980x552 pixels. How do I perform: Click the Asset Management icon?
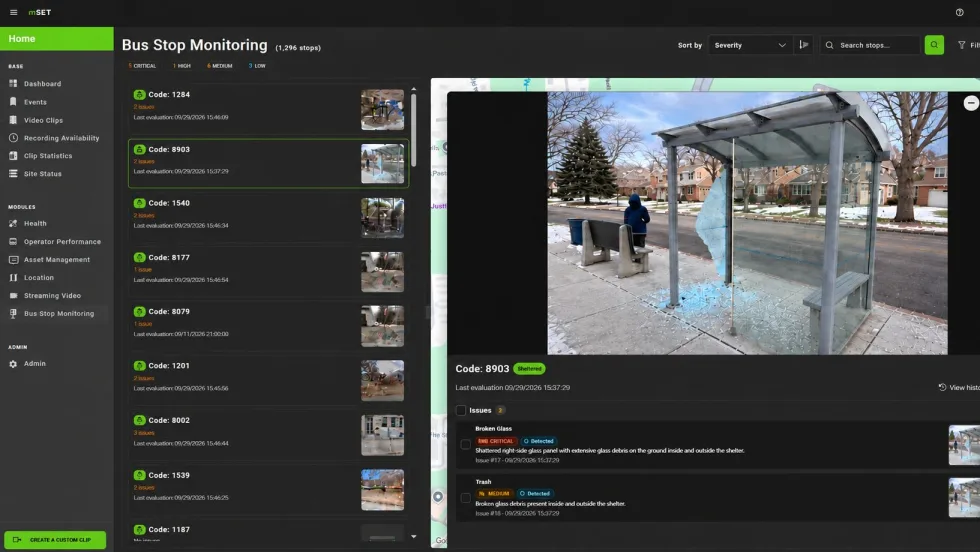pos(13,259)
